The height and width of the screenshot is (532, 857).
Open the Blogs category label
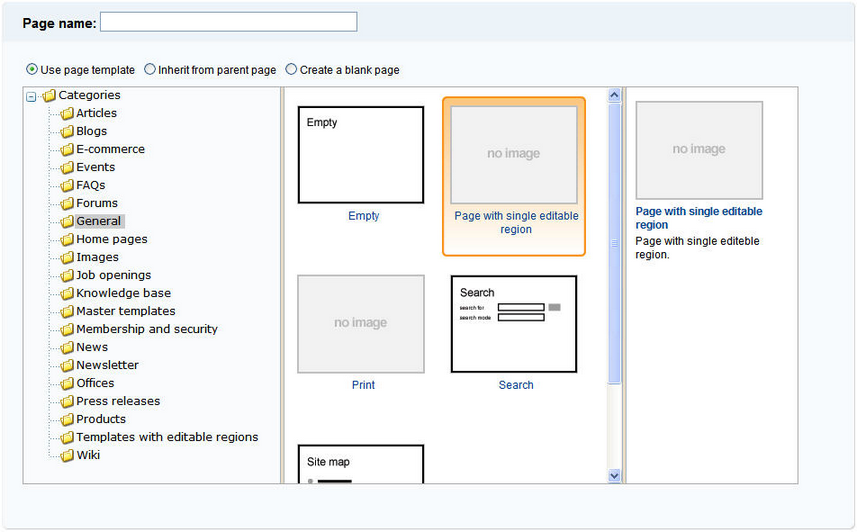[x=91, y=131]
